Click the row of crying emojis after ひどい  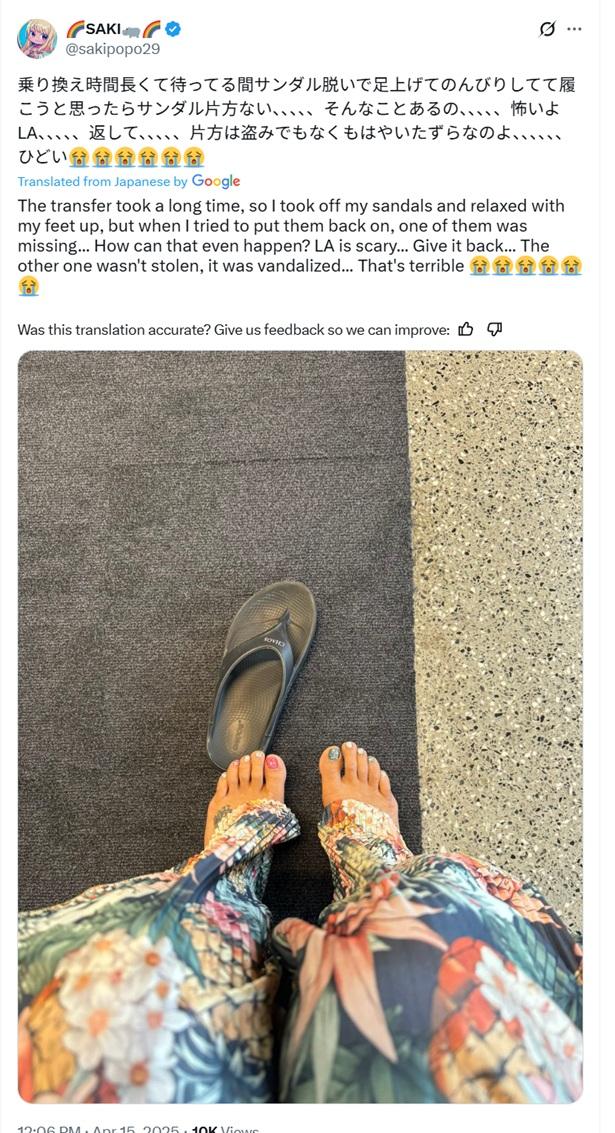coord(136,156)
